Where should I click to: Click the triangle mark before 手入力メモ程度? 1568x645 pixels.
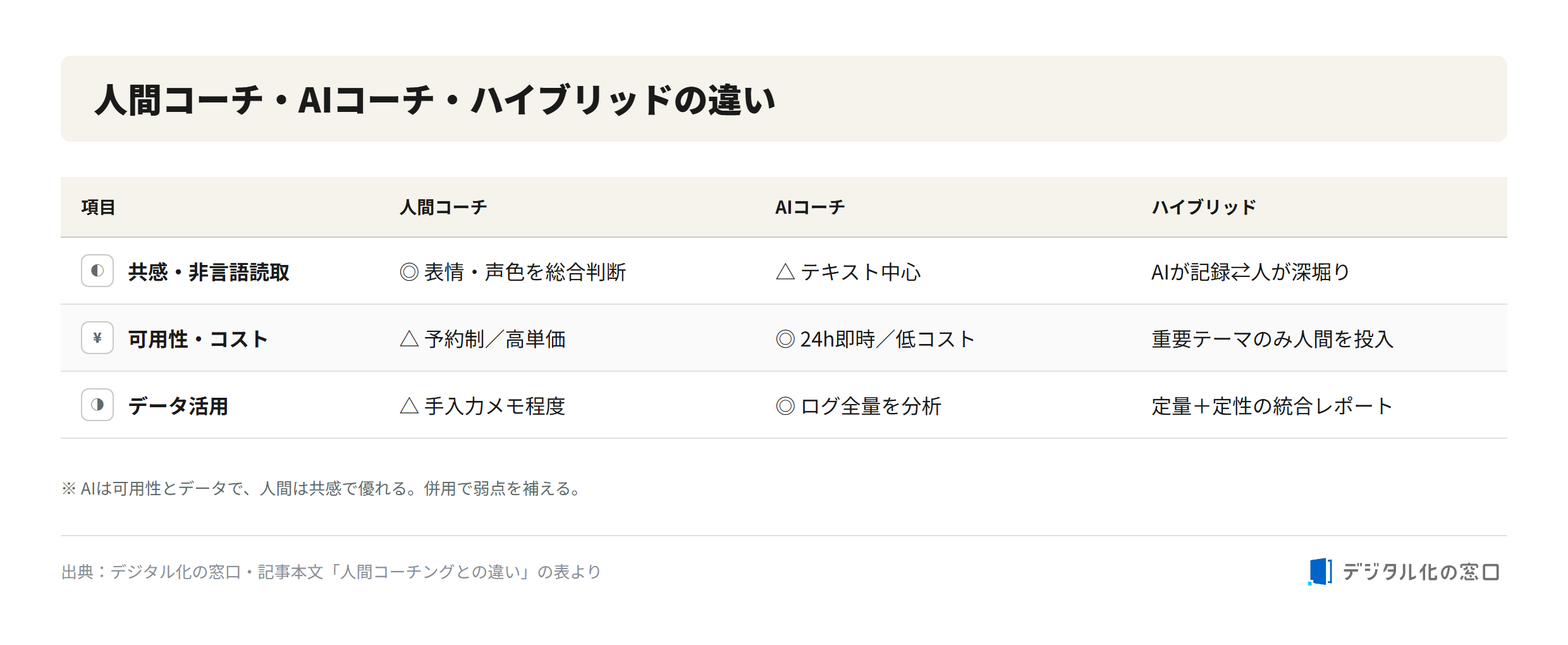(409, 406)
